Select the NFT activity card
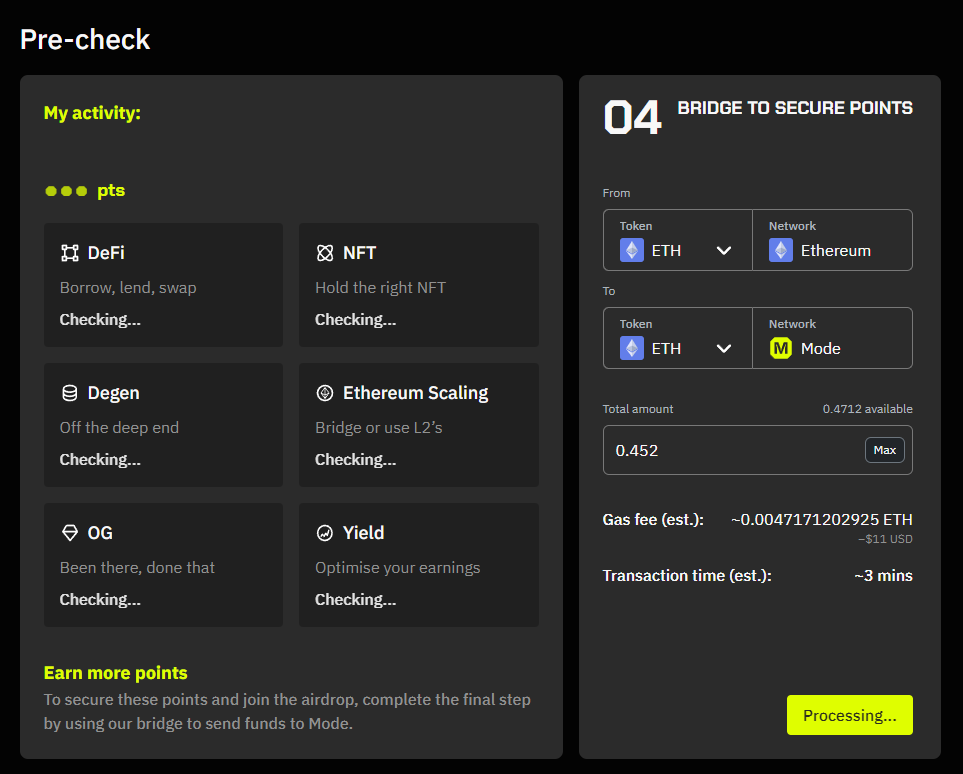 pos(419,285)
